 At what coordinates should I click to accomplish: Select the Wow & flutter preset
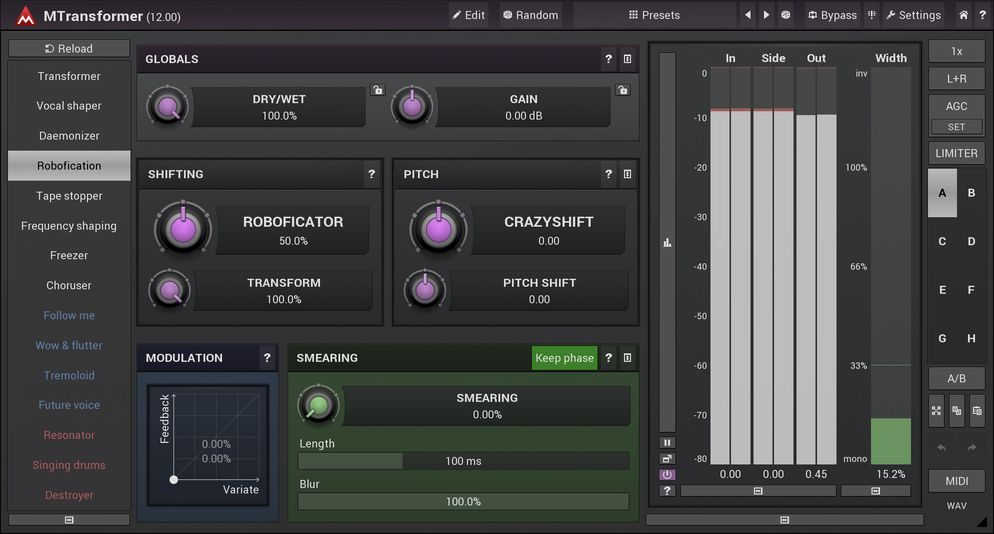click(x=69, y=345)
